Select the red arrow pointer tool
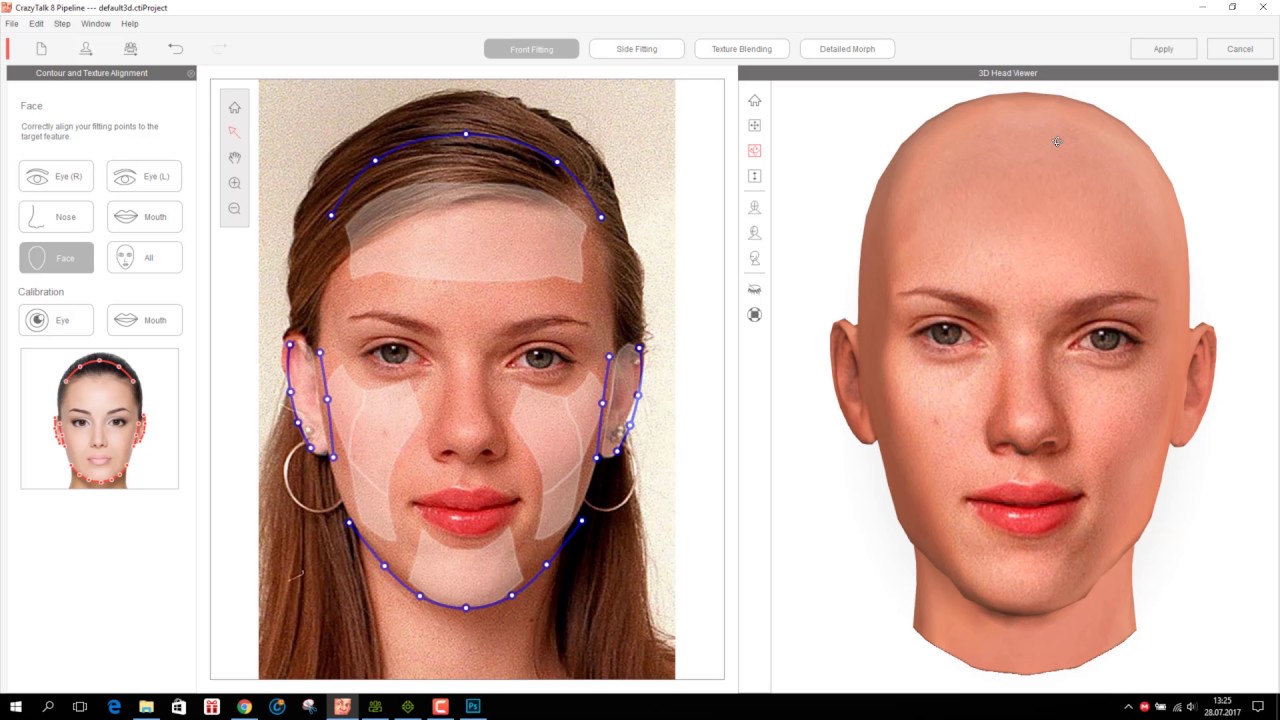1280x720 pixels. pyautogui.click(x=234, y=132)
